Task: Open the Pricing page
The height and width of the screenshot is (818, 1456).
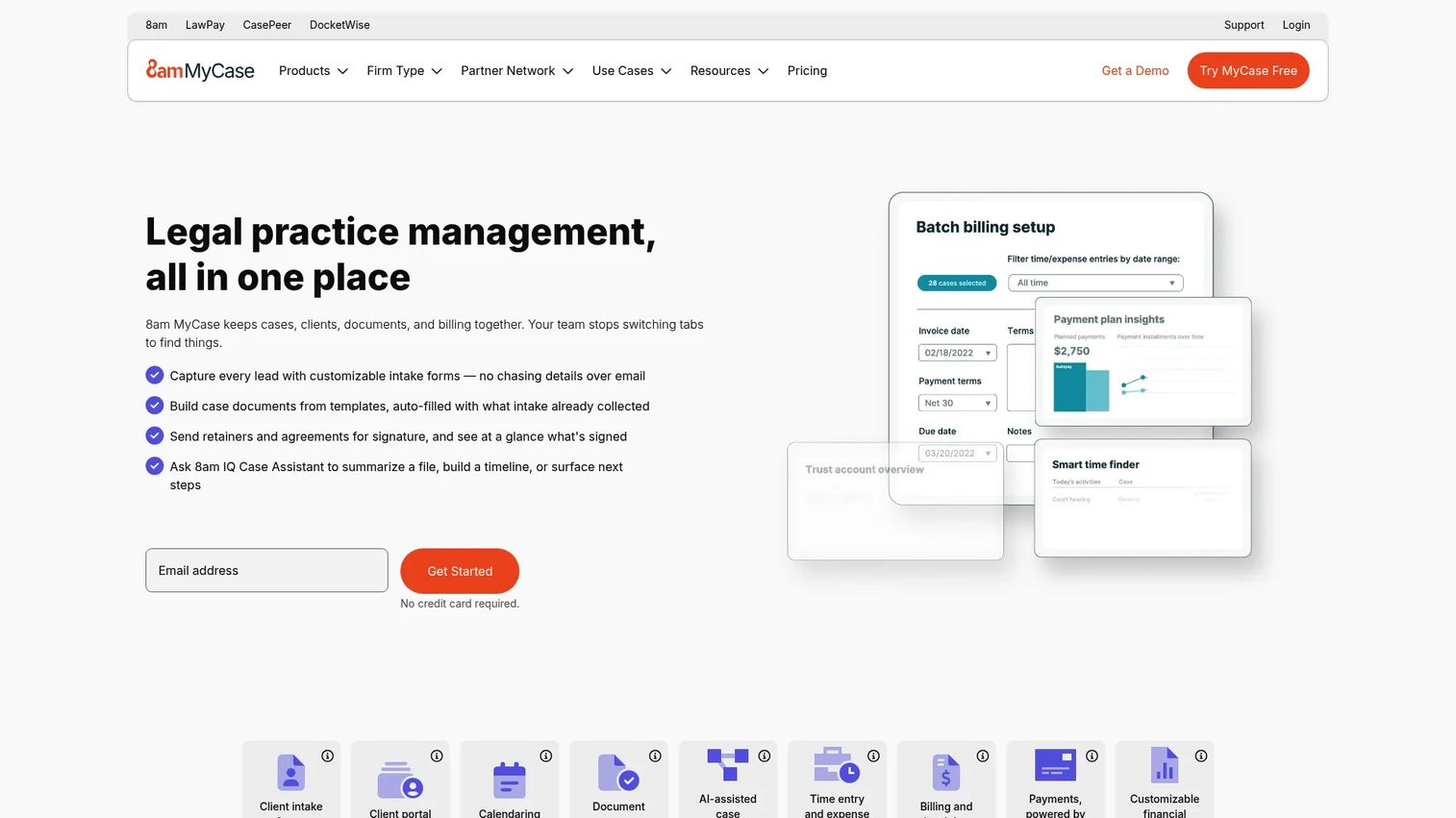Action: click(807, 70)
